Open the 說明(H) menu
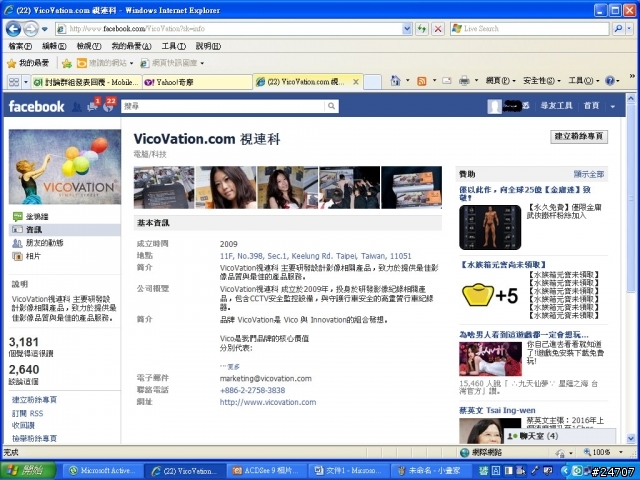Screen dimensions: 640x480 pyautogui.click(x=208, y=46)
